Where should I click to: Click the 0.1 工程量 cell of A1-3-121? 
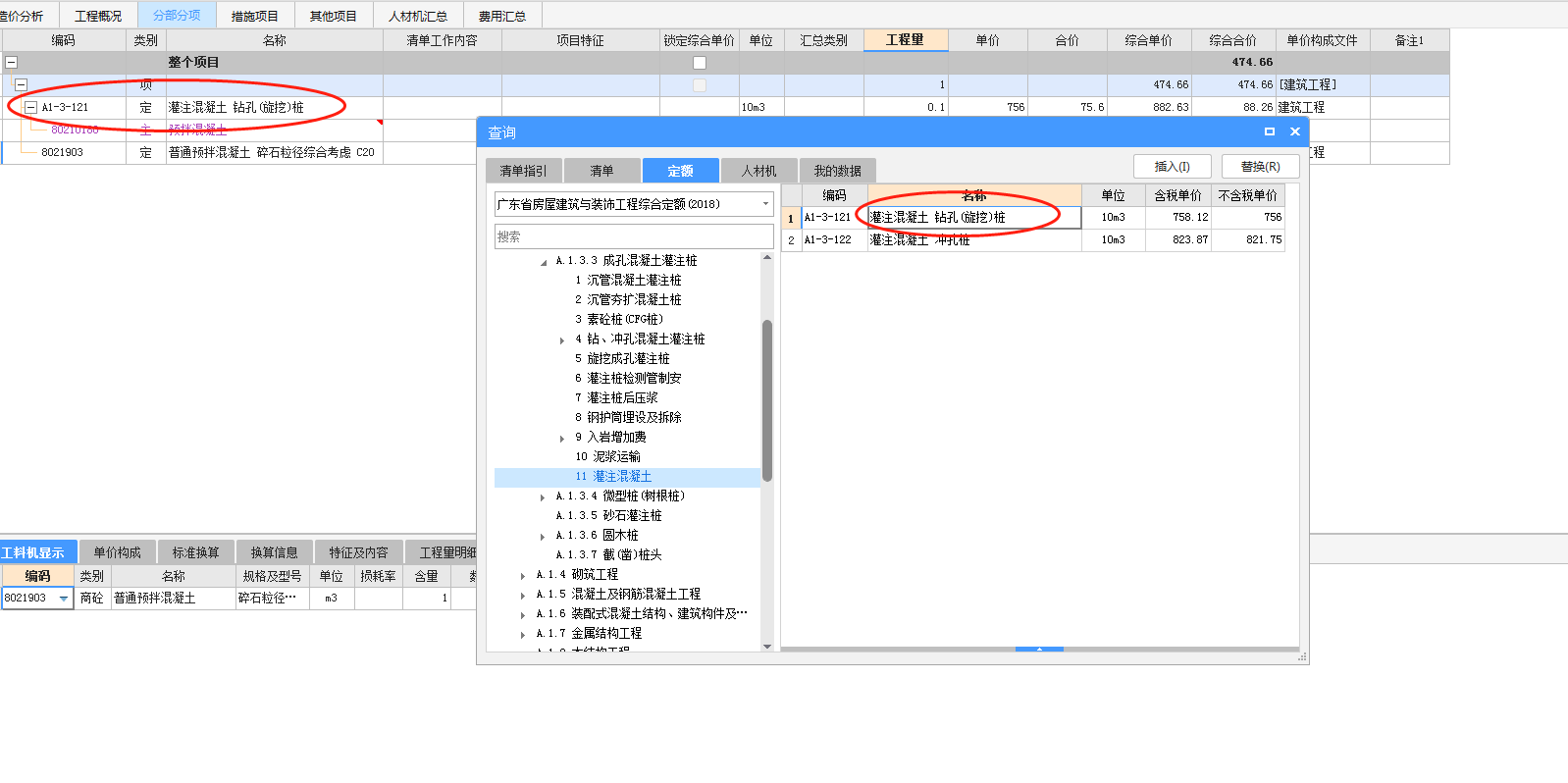coord(907,108)
